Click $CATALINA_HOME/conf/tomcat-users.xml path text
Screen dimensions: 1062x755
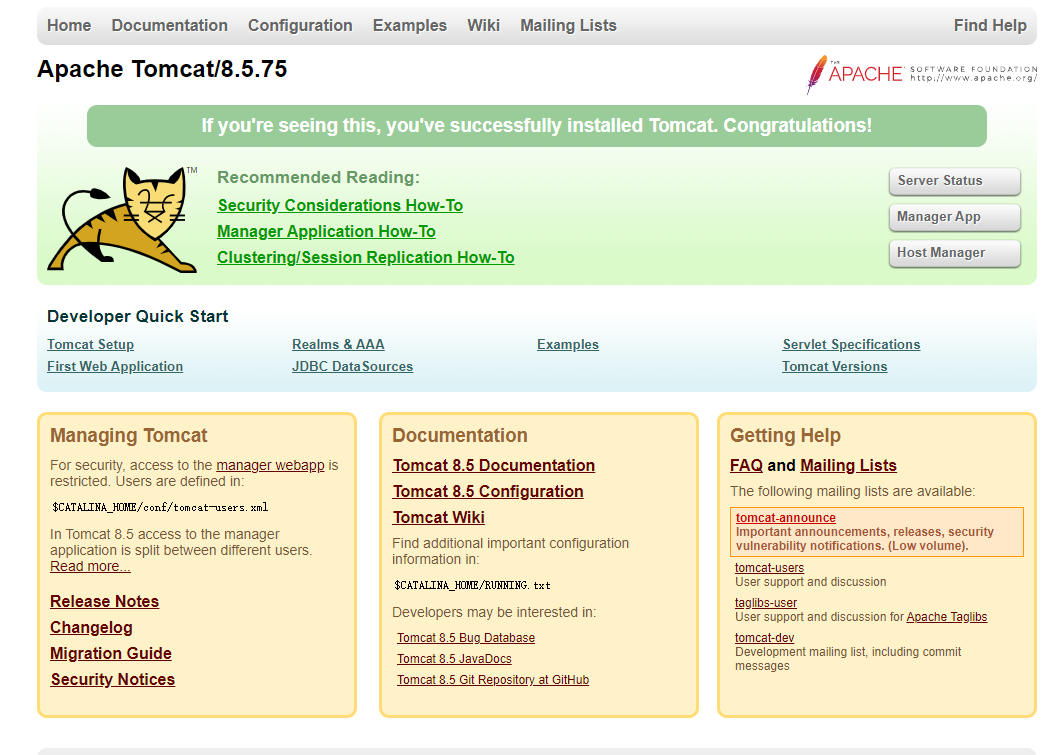(x=160, y=507)
